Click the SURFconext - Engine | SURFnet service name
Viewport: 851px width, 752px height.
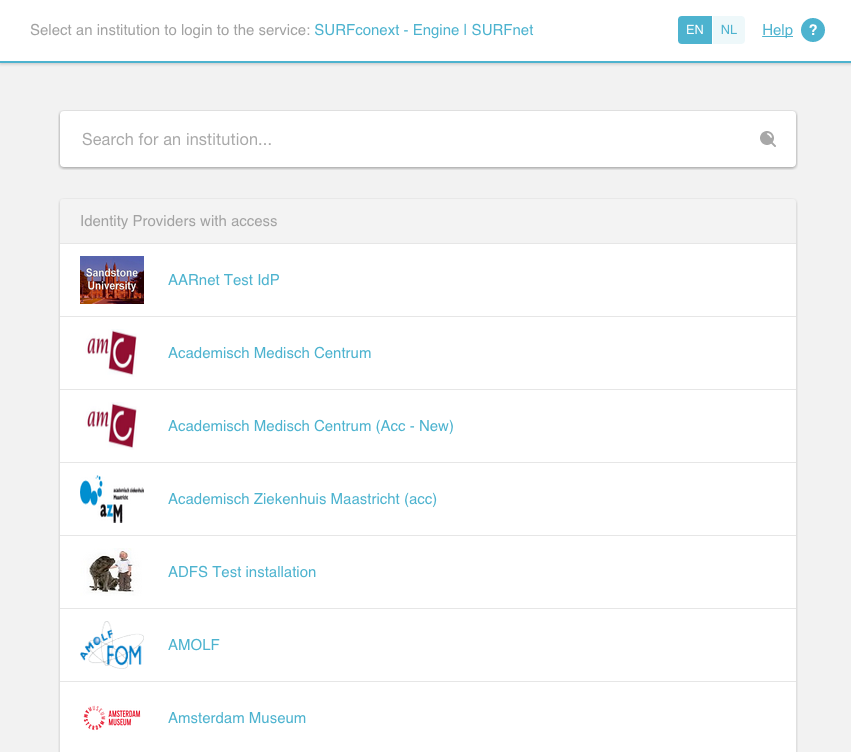click(424, 30)
